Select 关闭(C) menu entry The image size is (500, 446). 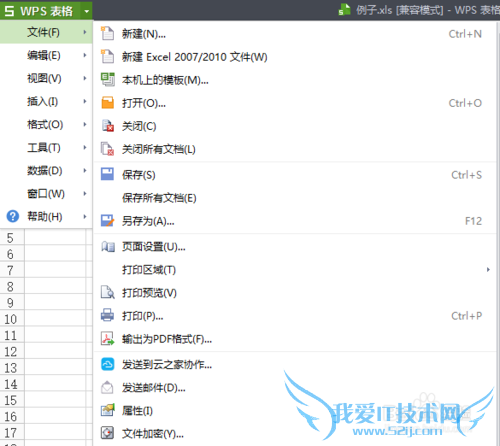(x=295, y=126)
